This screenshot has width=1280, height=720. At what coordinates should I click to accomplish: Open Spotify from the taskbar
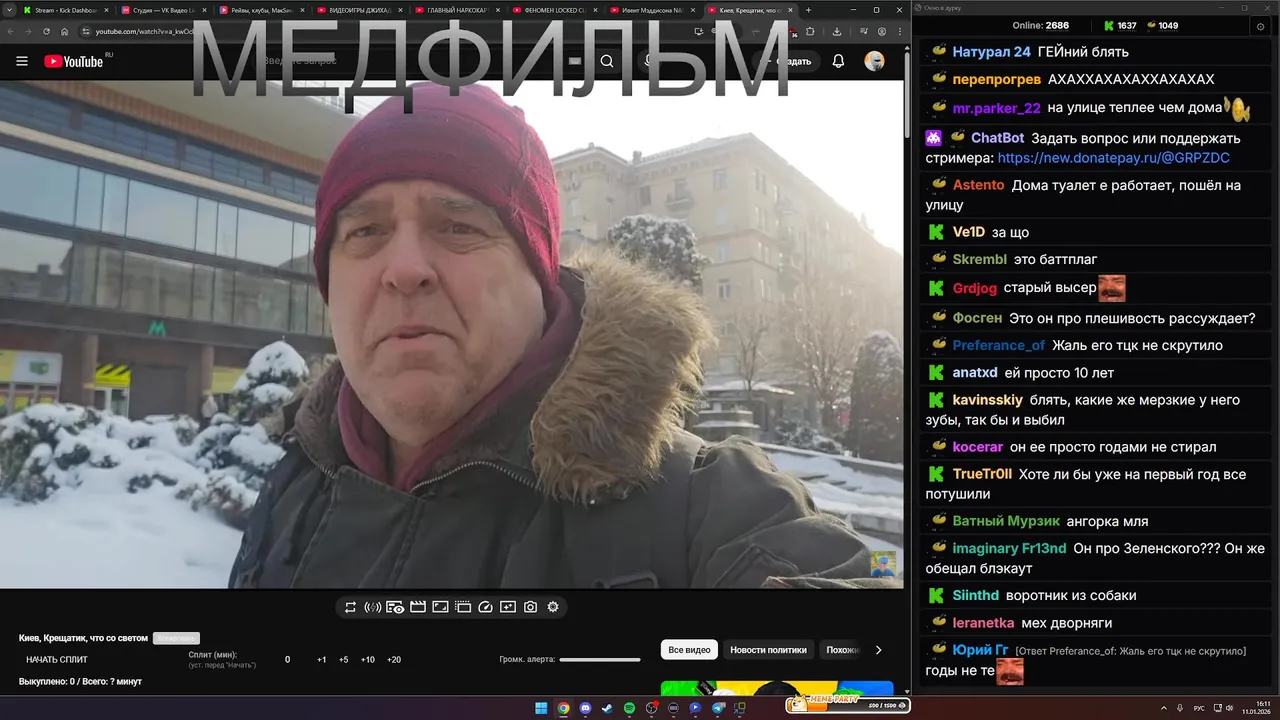pyautogui.click(x=629, y=708)
